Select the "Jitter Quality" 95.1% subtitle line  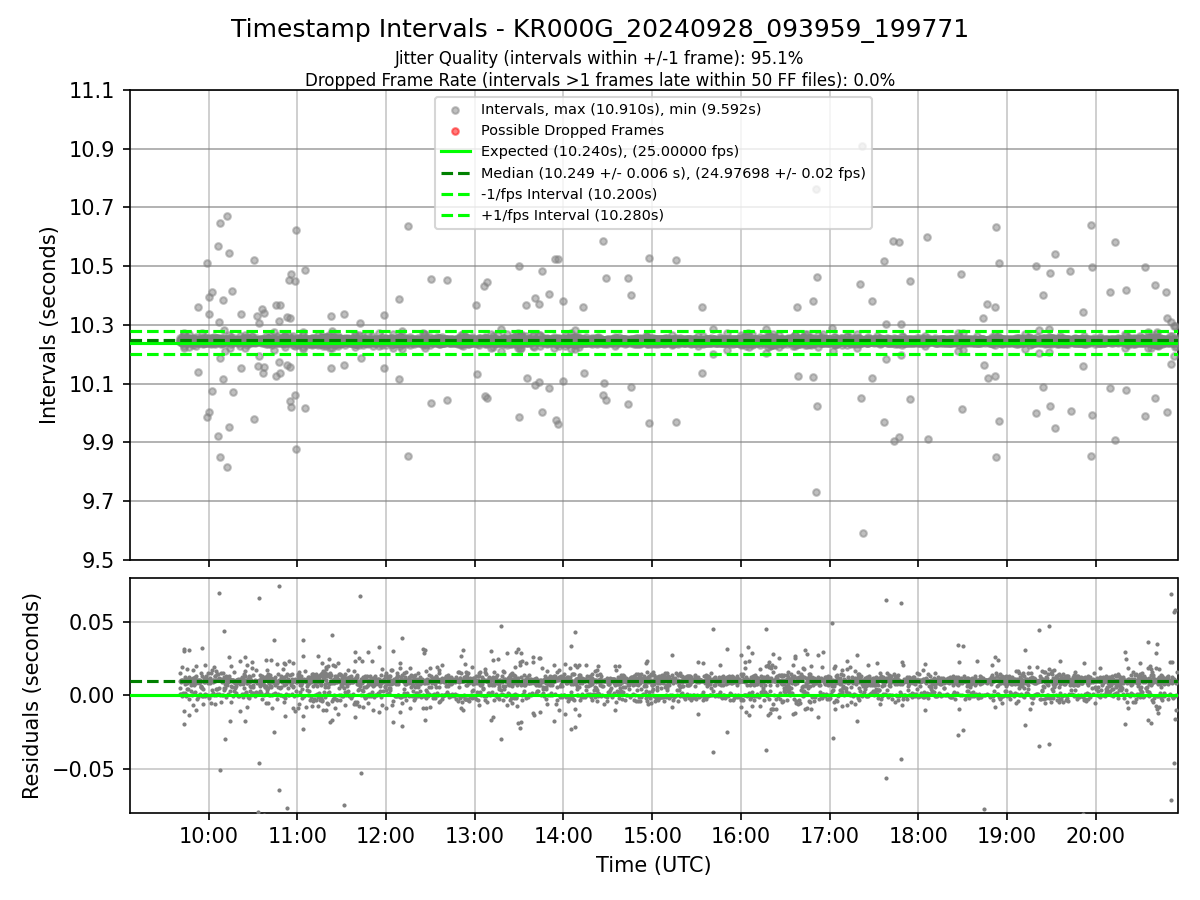[x=599, y=59]
